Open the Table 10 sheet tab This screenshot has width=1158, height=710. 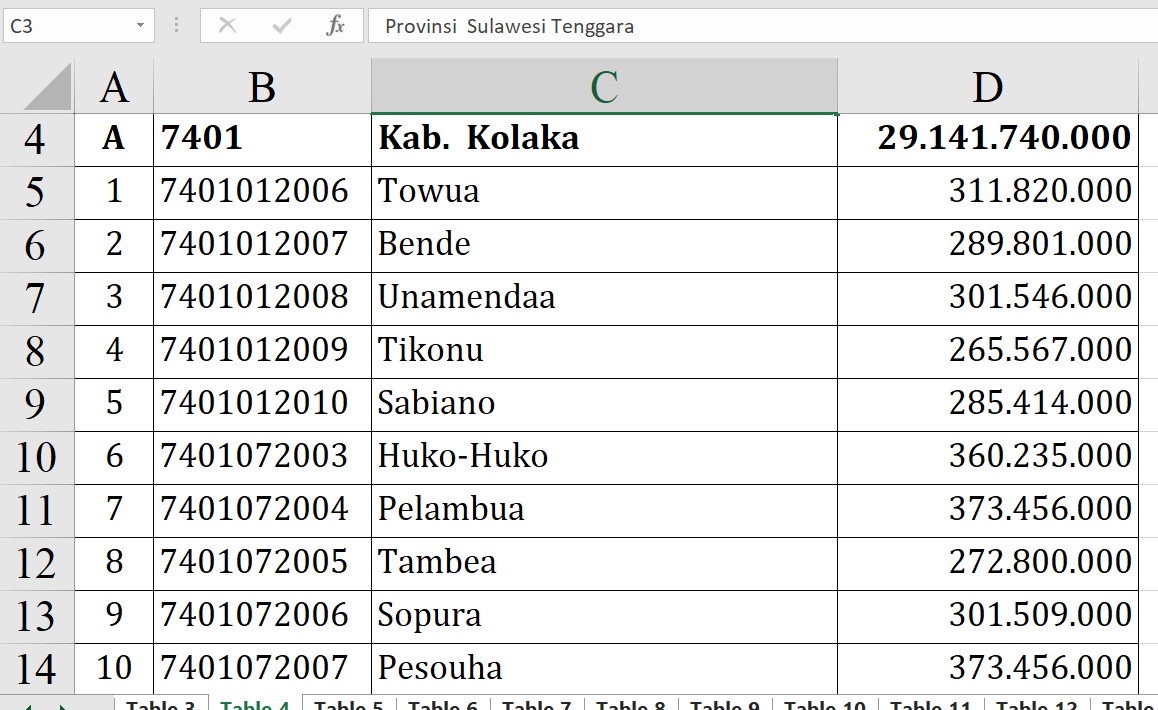(x=824, y=703)
